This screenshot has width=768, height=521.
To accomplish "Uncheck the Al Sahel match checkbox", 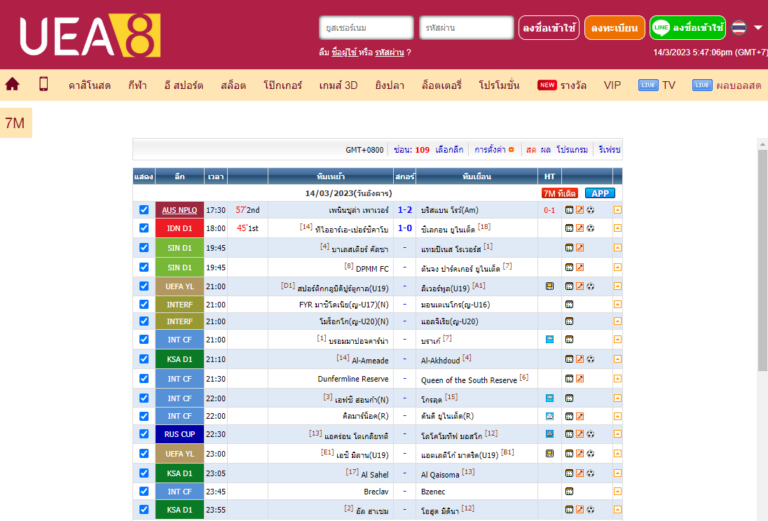I will click(x=144, y=473).
